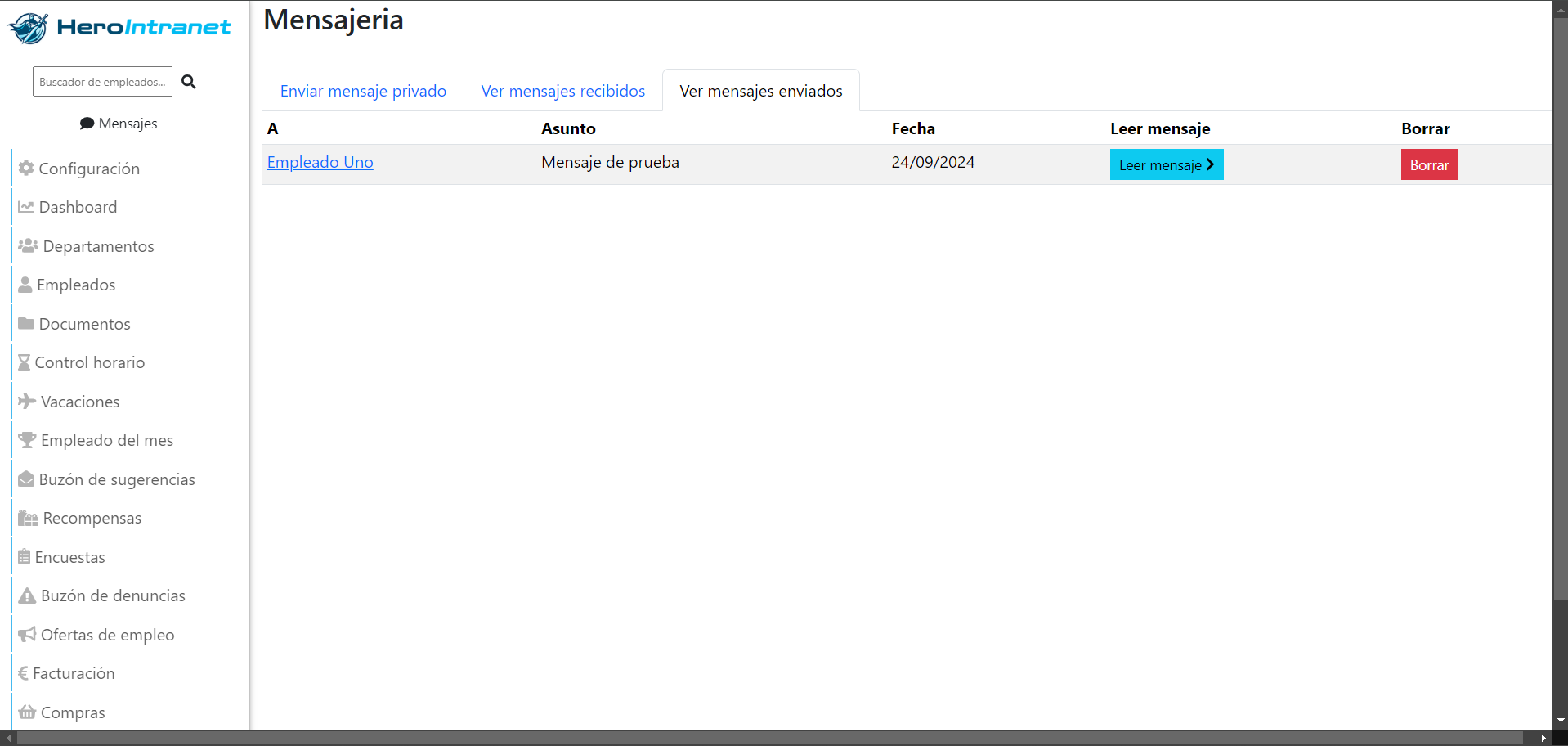Viewport: 1568px width, 746px height.
Task: Open Configuración gear icon in sidebar
Action: pos(26,168)
